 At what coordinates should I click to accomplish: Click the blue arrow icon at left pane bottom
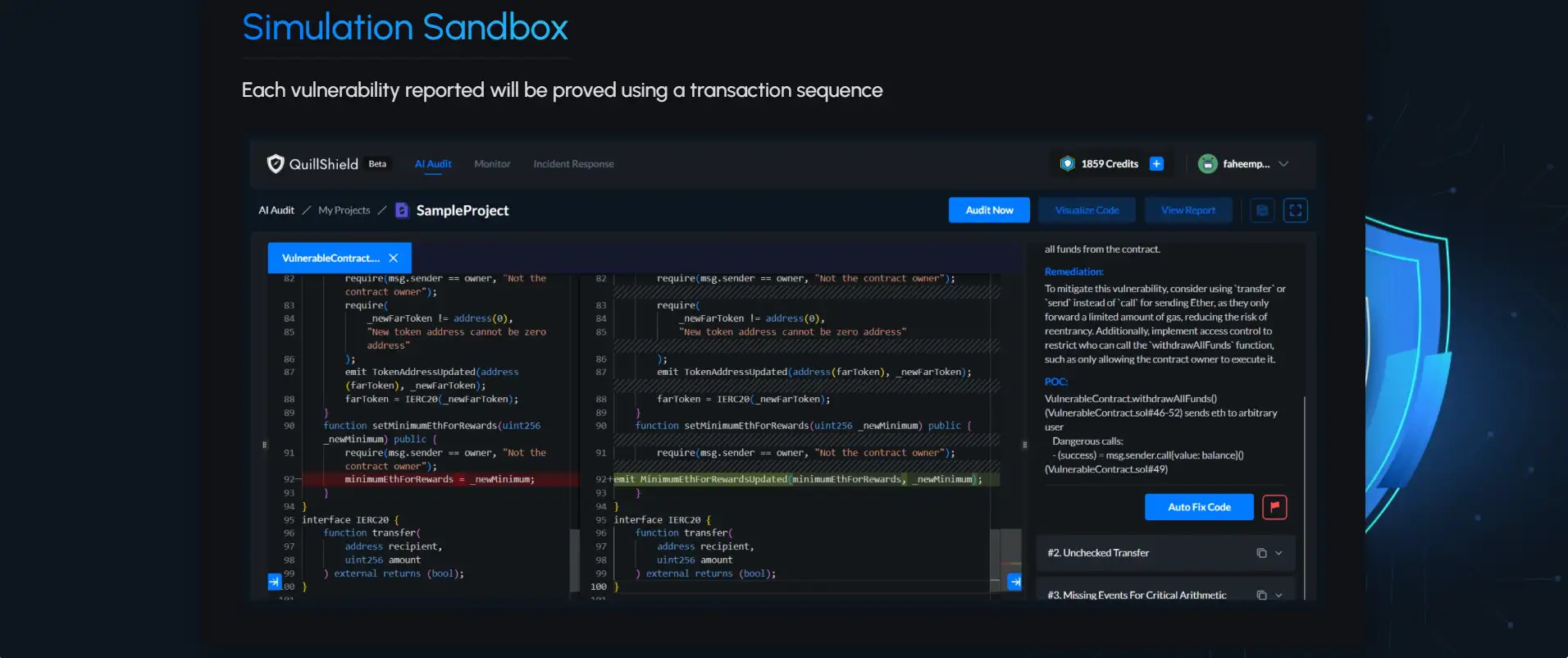[x=274, y=582]
